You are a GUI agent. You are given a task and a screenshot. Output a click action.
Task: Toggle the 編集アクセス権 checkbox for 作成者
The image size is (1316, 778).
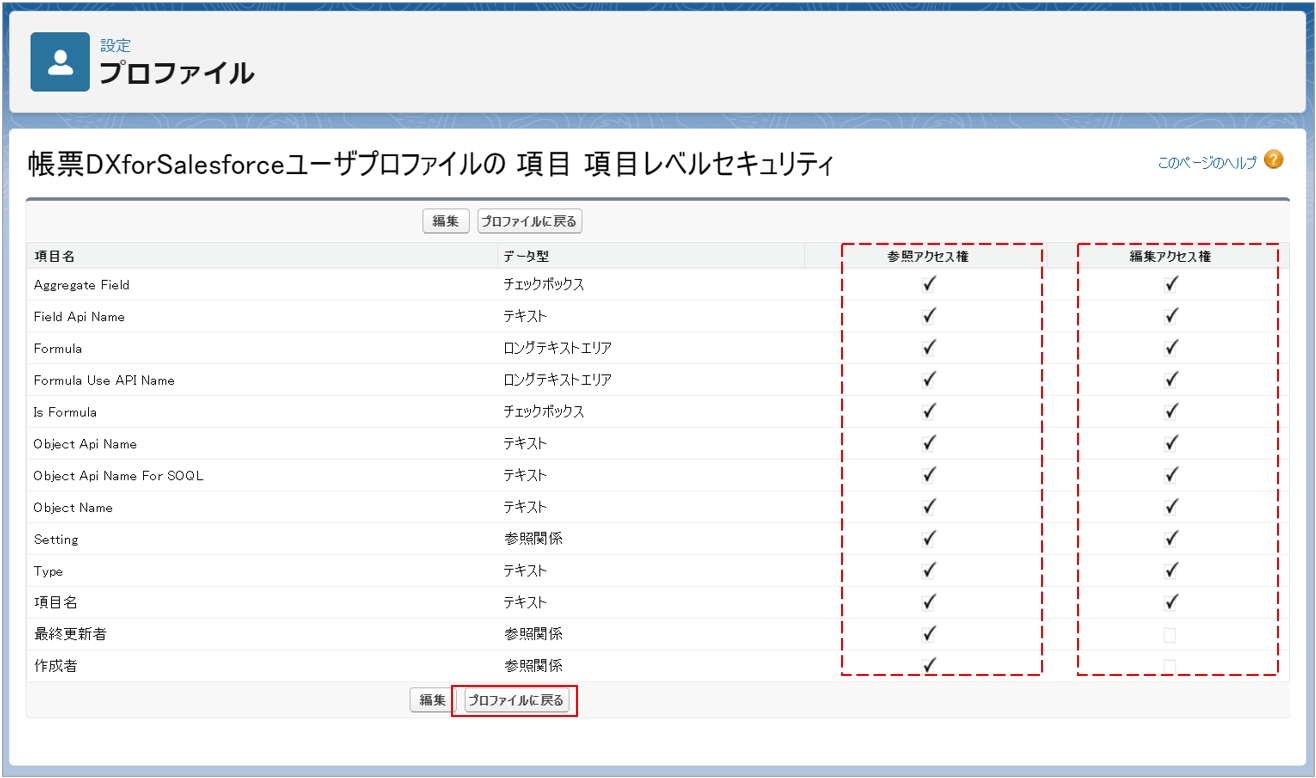coord(1170,666)
